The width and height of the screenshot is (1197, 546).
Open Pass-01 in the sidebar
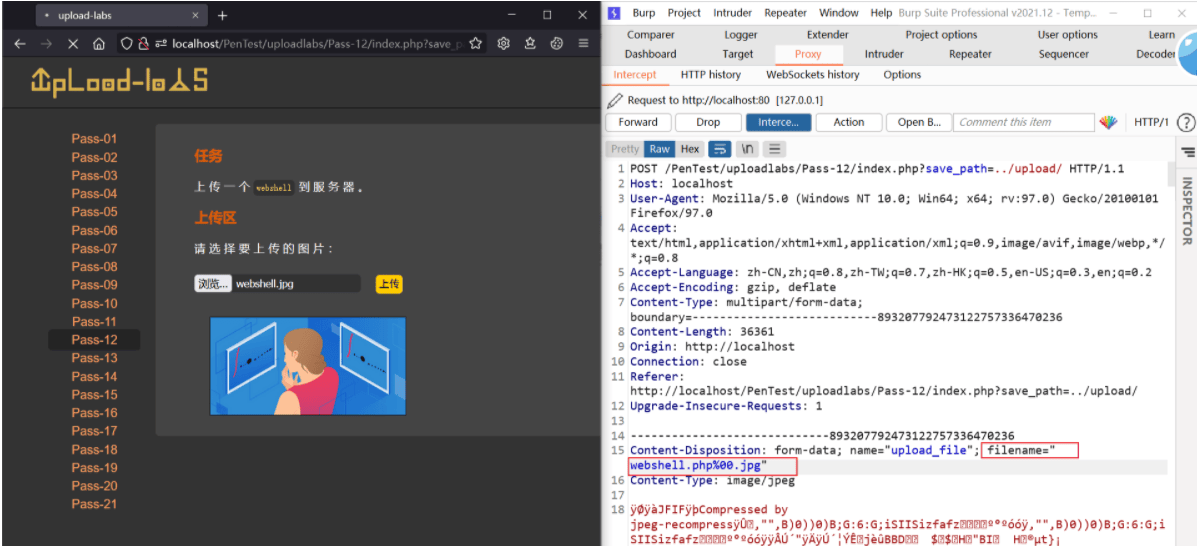(95, 139)
